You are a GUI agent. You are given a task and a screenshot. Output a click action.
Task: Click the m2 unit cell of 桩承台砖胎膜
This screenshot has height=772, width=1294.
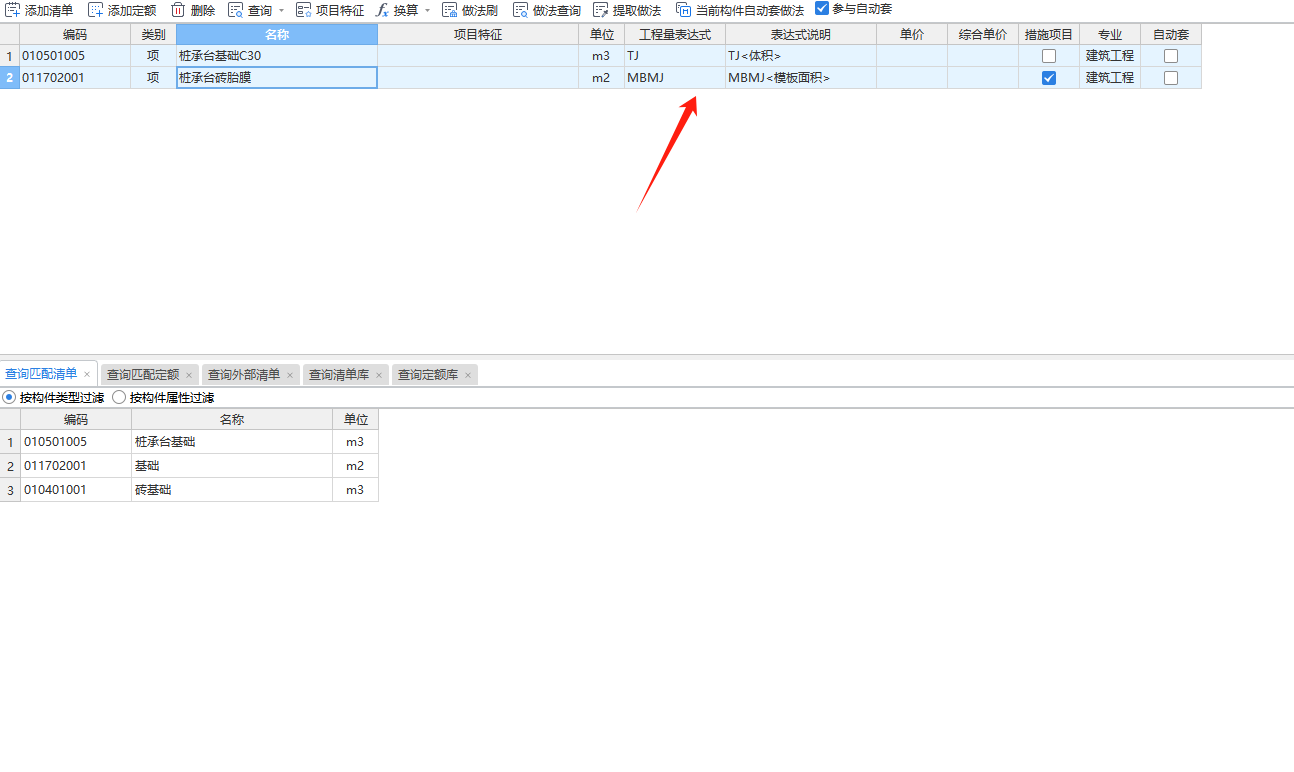(601, 78)
